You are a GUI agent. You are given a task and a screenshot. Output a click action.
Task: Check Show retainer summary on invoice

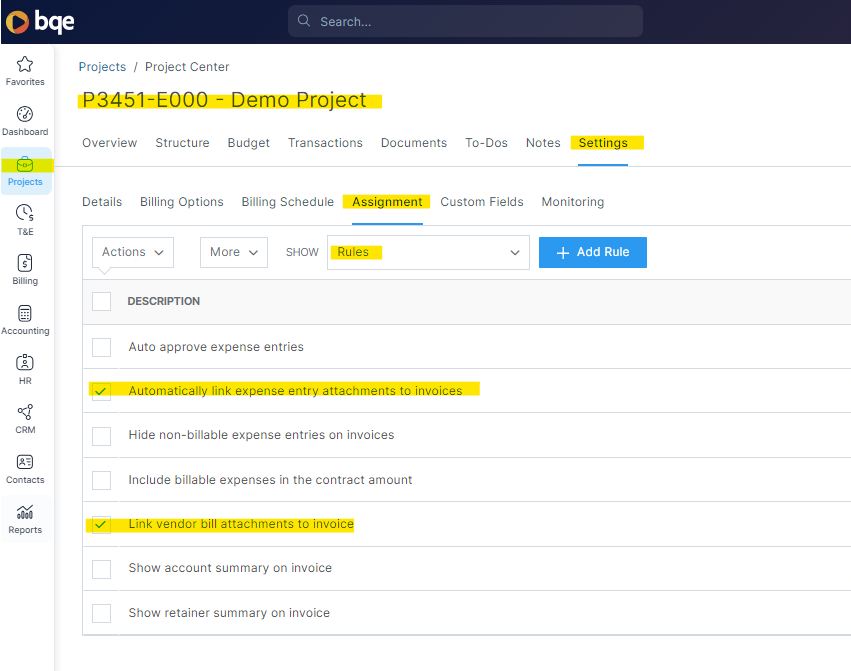coord(101,613)
